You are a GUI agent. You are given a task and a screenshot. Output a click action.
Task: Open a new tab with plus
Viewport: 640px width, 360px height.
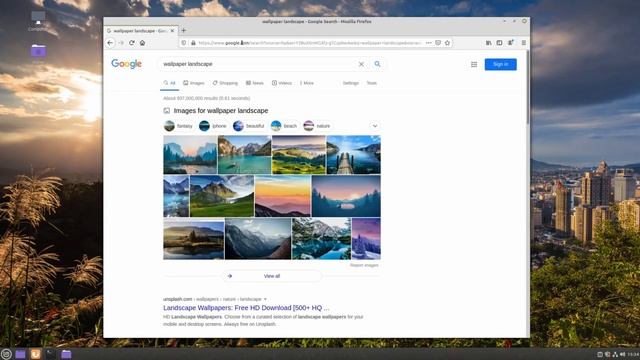[184, 30]
